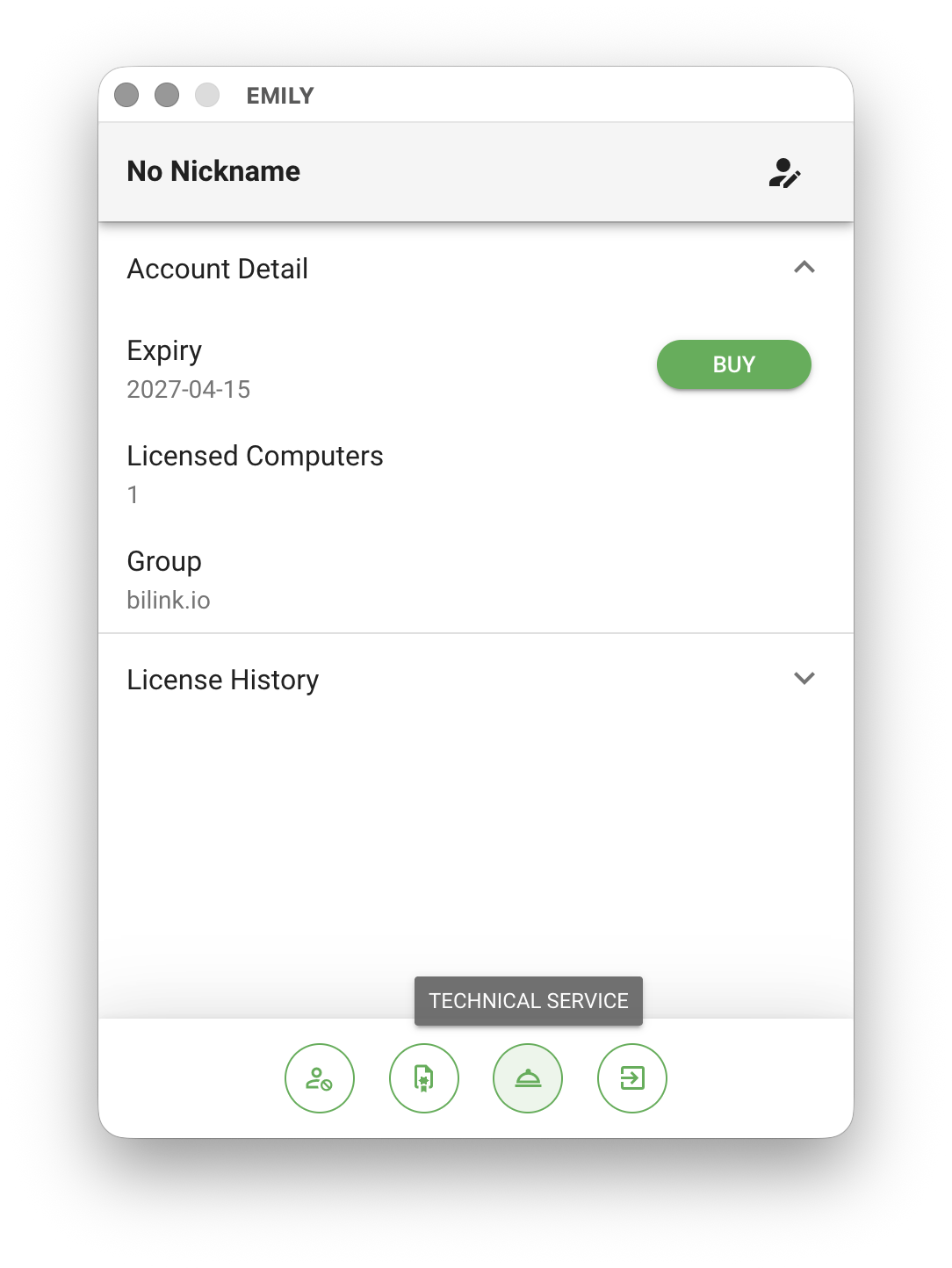952x1268 pixels.
Task: Click the bilink.io group value
Action: tap(169, 600)
